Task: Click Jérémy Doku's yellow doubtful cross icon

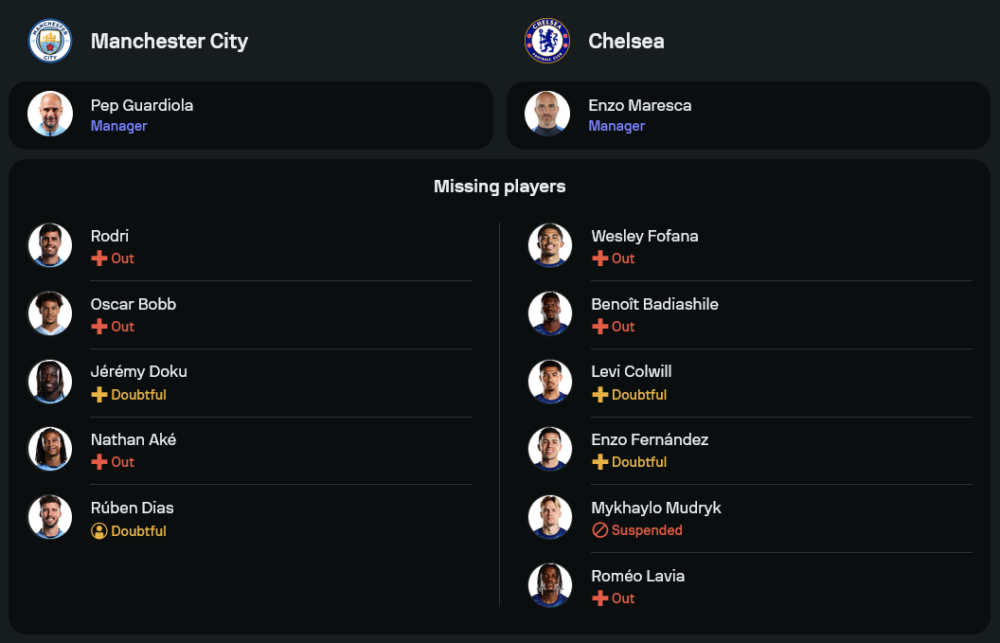Action: (x=99, y=395)
